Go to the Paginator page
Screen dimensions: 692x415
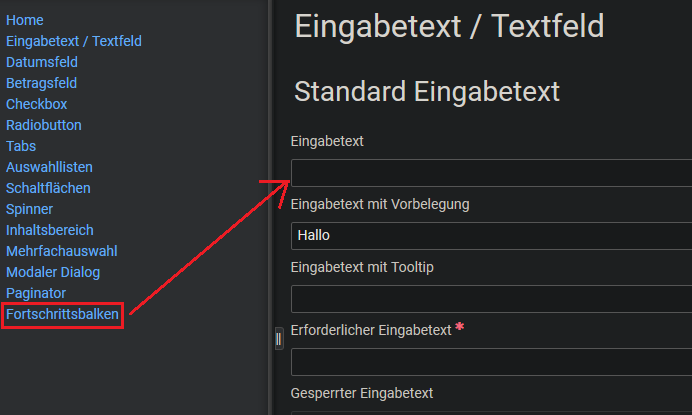coord(36,293)
